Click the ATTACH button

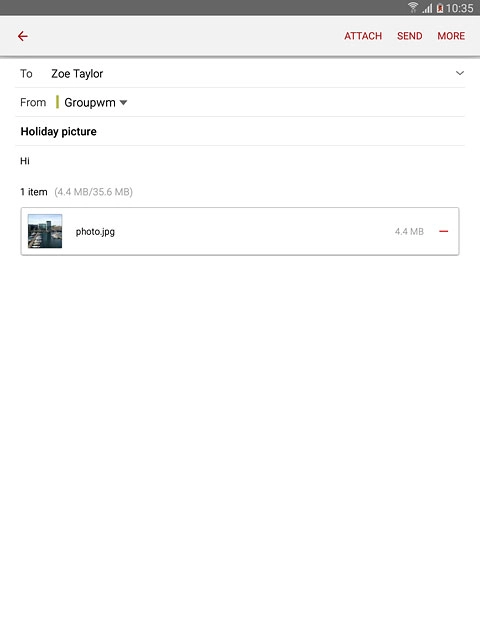363,36
